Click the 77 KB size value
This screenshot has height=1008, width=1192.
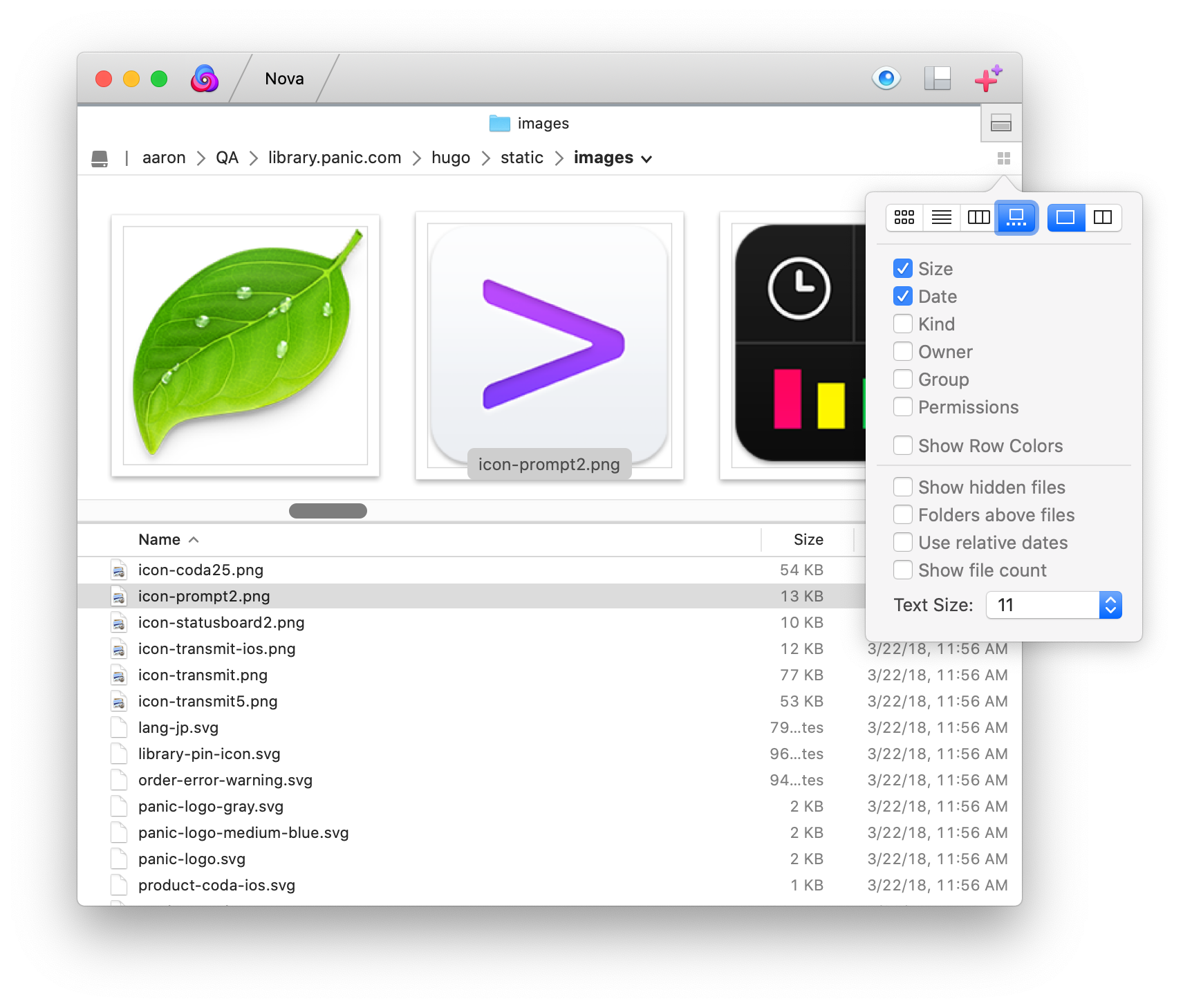[x=801, y=675]
